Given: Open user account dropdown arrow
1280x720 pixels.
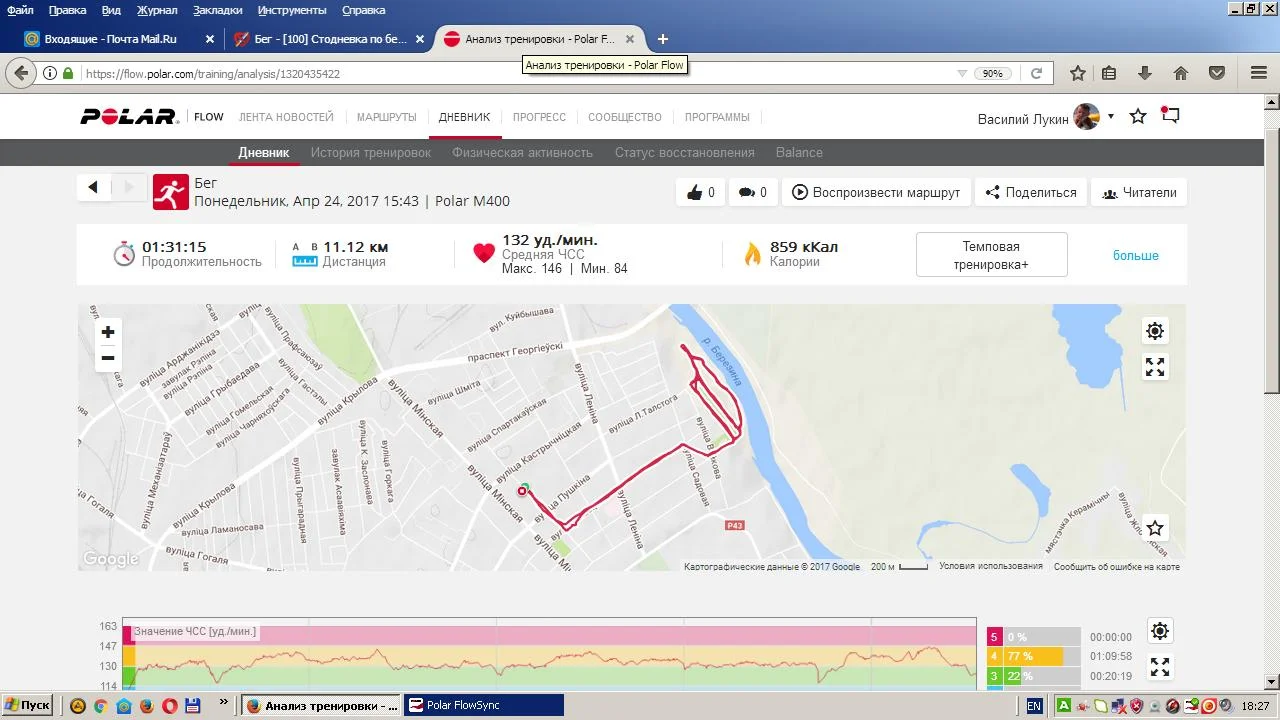Looking at the screenshot, I should coord(1110,117).
